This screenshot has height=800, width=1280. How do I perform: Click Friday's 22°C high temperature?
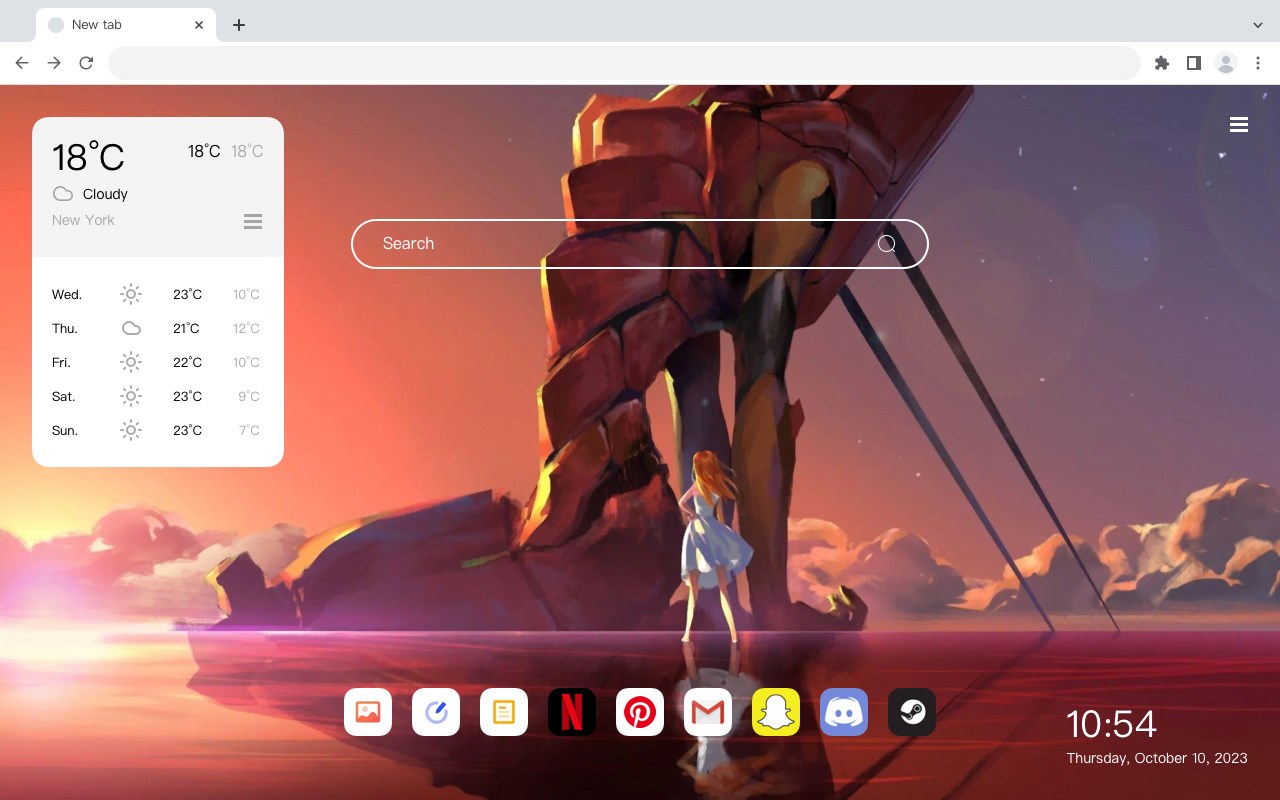[x=188, y=362]
